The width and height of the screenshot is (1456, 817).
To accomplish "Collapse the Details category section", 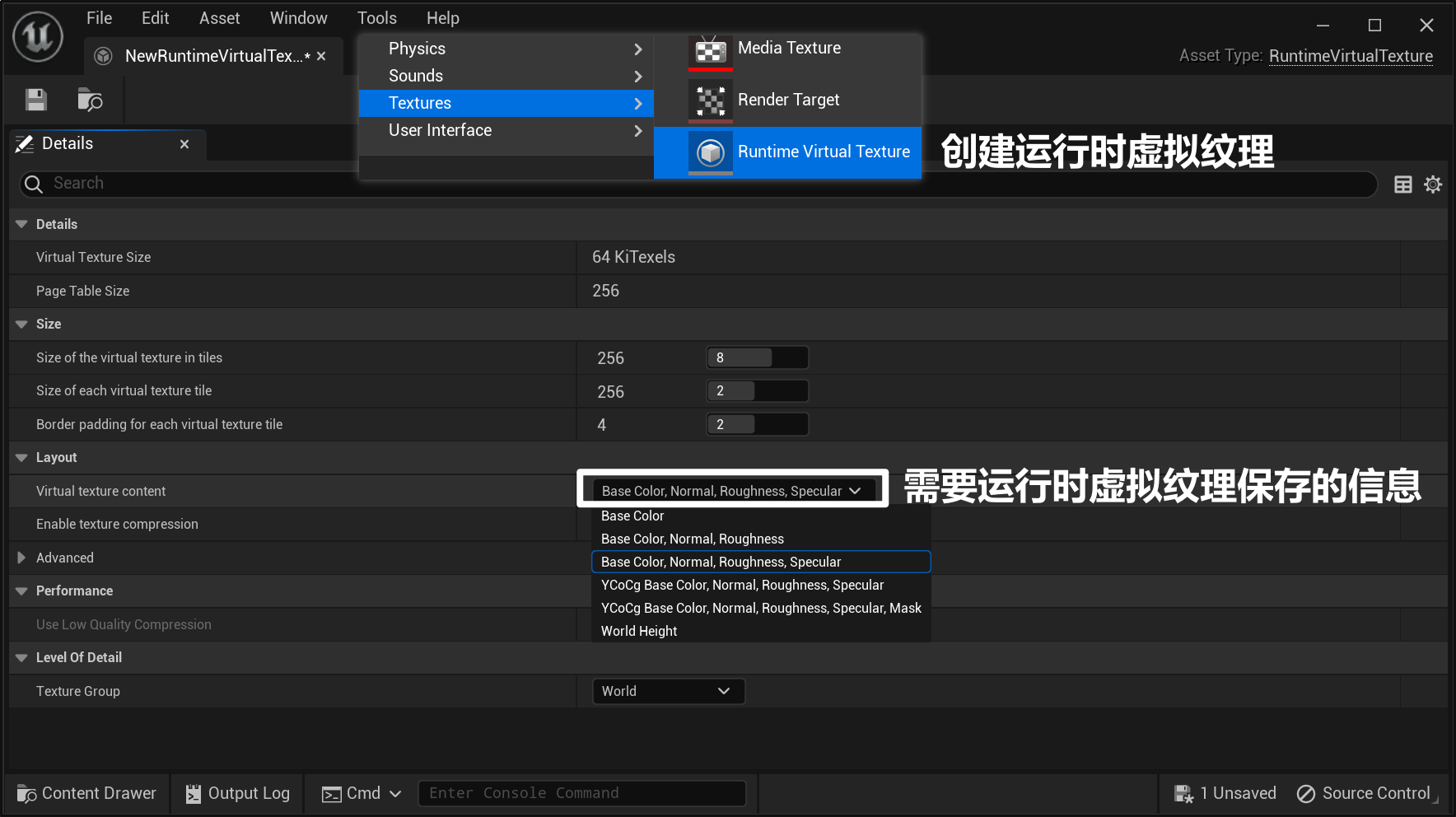I will click(21, 224).
